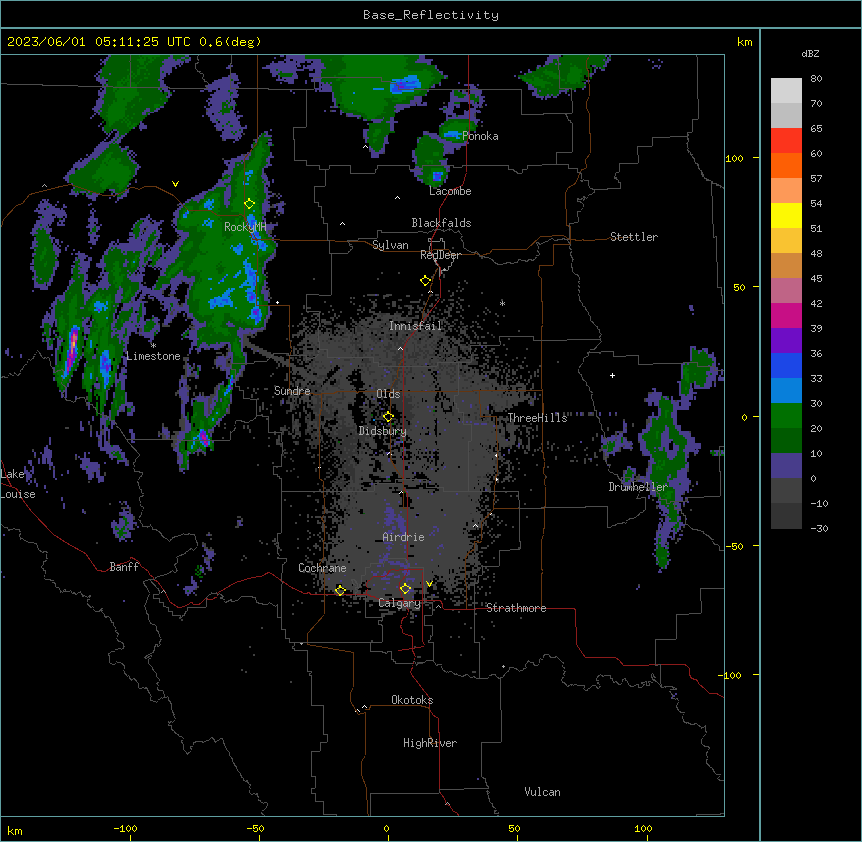Select the Strathmore city label
Screen dimensions: 862x842
(516, 608)
